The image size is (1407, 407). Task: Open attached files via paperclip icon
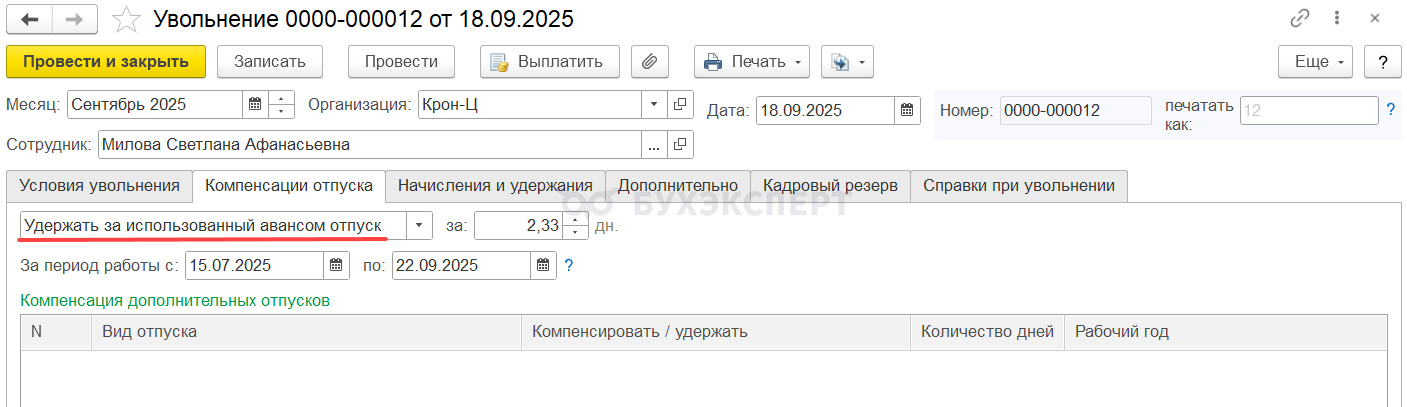tap(649, 62)
